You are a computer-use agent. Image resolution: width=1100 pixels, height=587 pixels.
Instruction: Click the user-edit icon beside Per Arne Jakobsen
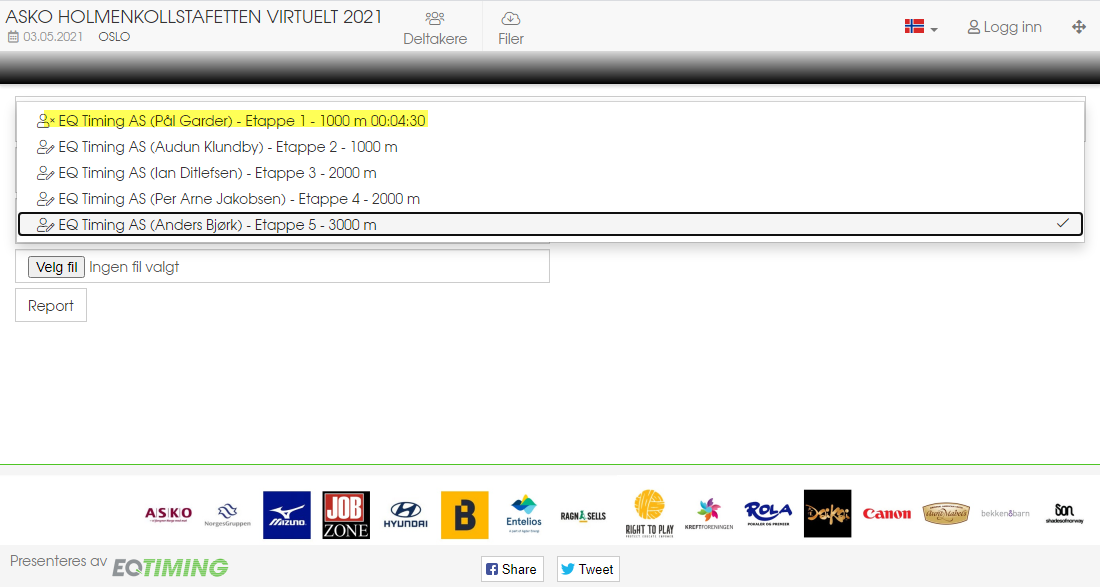point(46,199)
